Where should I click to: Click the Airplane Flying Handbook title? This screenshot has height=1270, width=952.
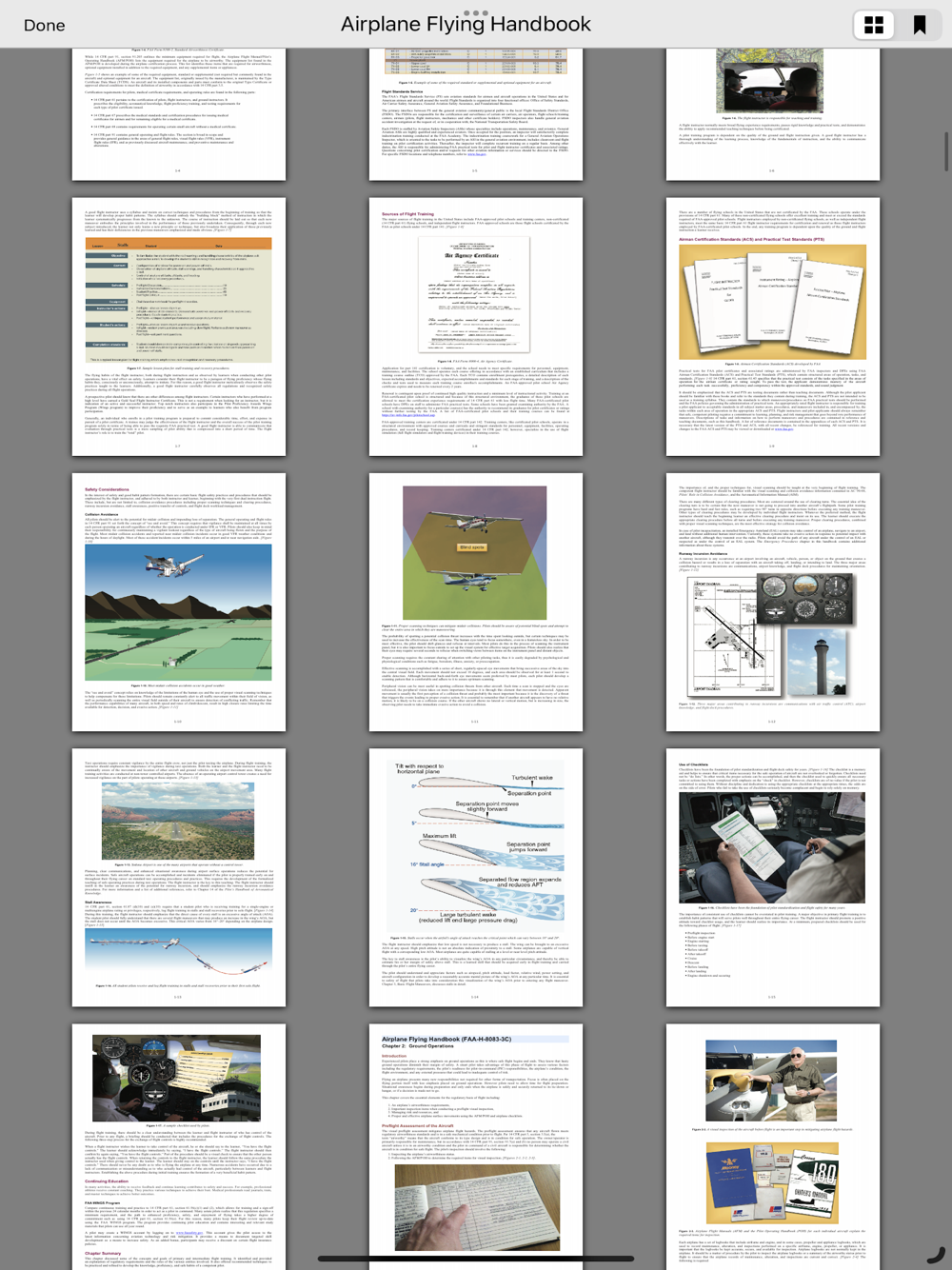(466, 25)
